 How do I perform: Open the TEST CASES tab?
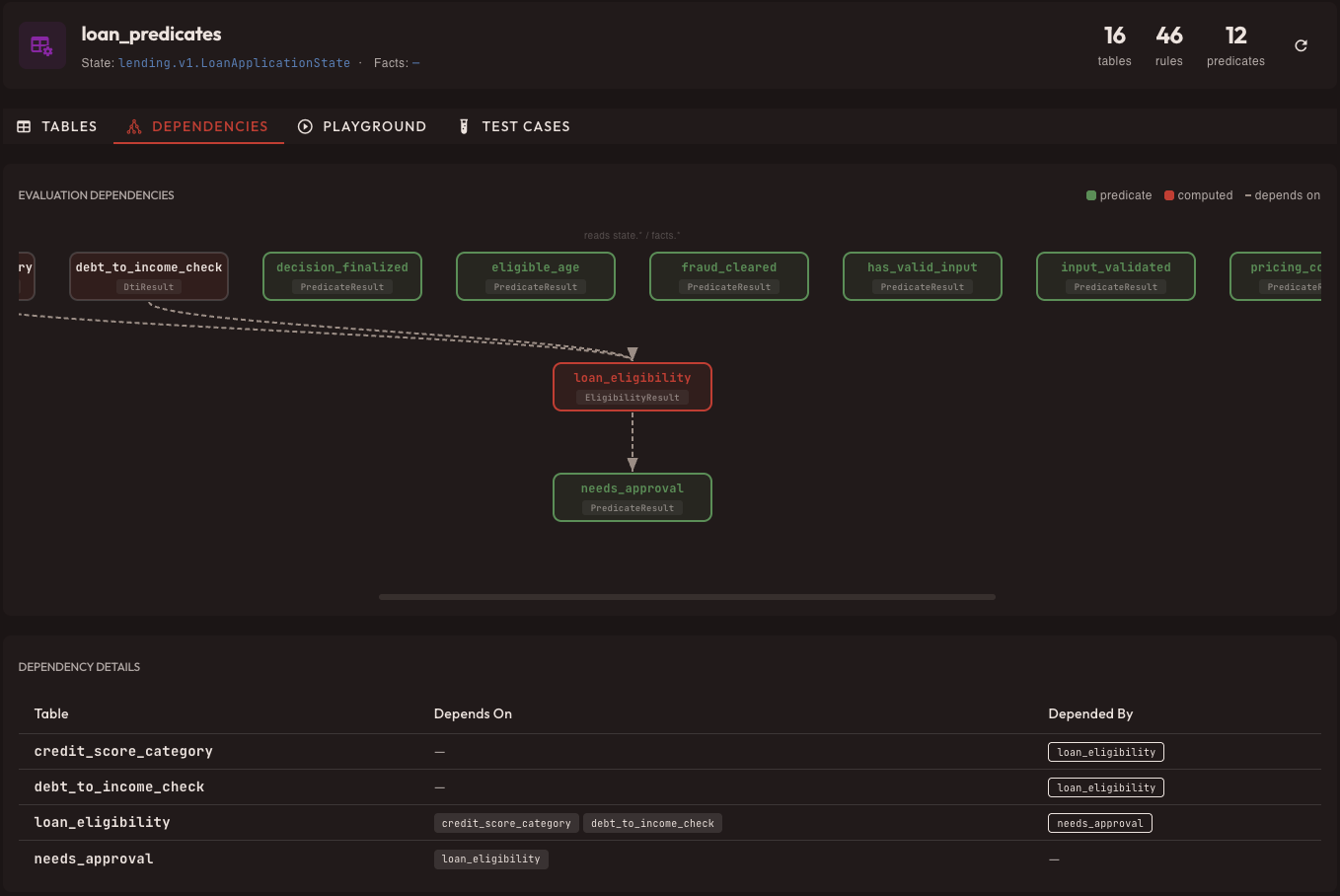526,126
